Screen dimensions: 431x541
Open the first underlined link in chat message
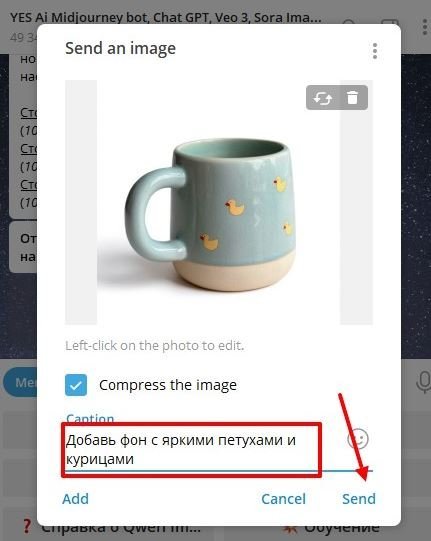click(x=29, y=112)
